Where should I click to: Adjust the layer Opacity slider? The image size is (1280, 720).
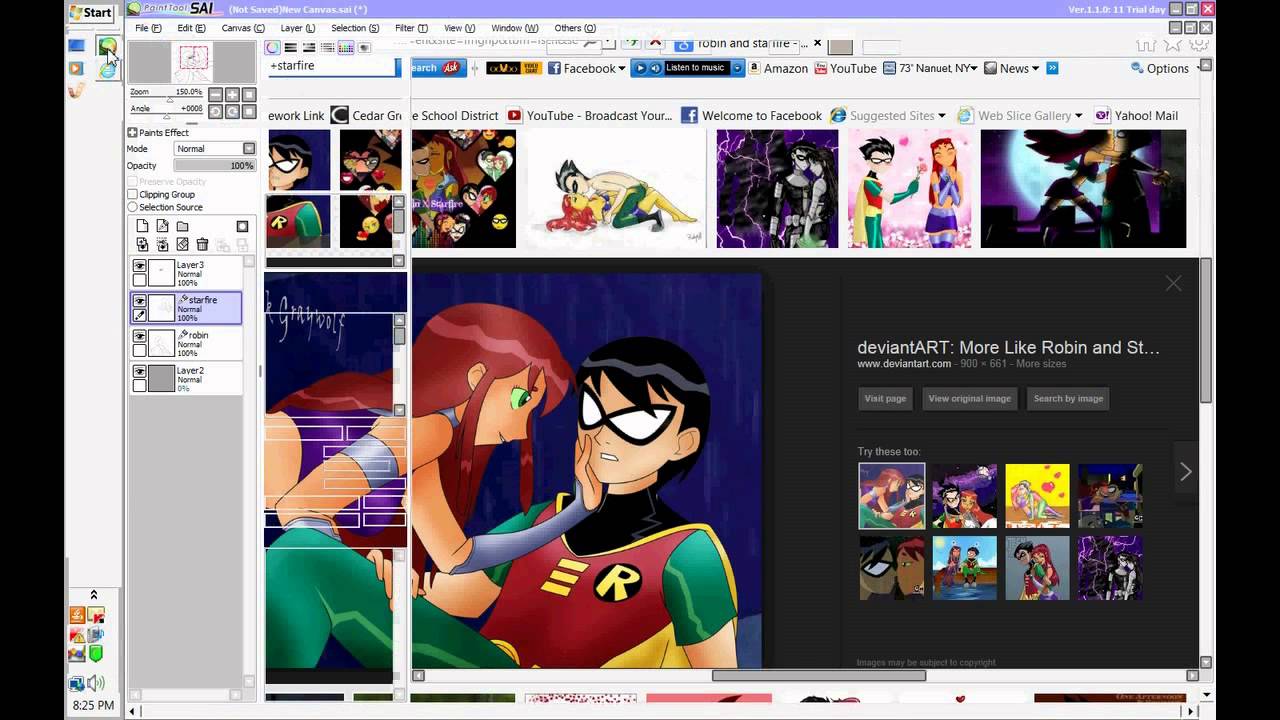(x=215, y=166)
